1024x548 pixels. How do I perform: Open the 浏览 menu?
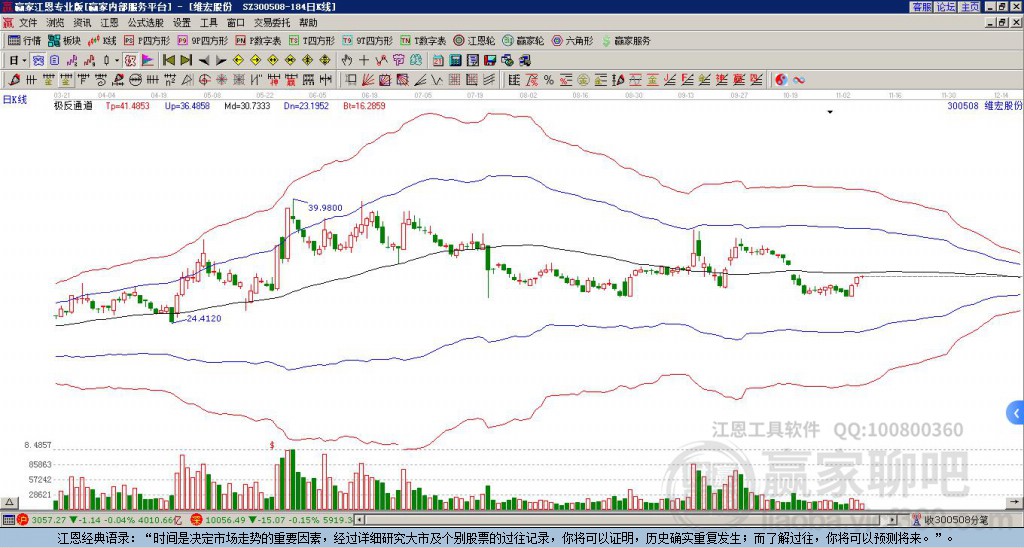[x=55, y=23]
